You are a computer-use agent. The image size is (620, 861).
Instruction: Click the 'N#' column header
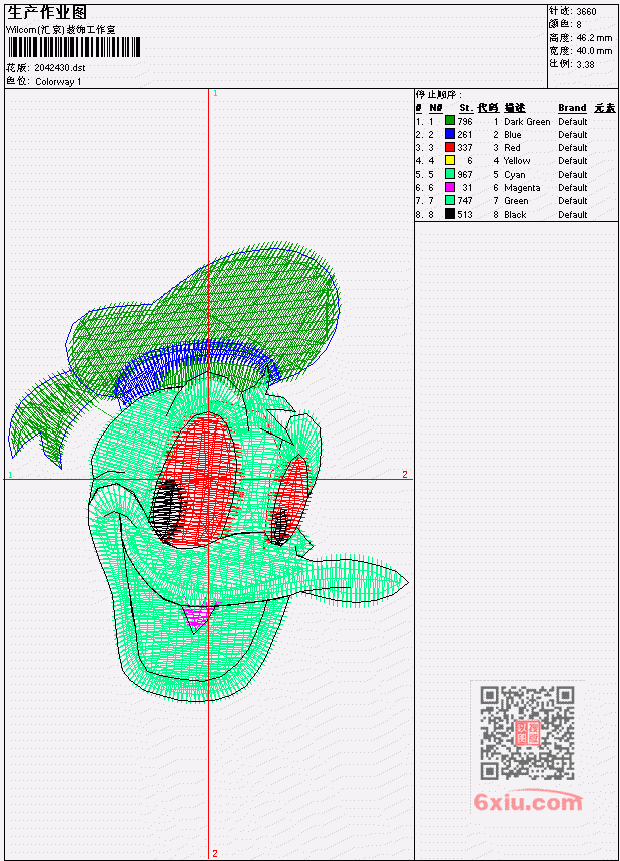pos(435,108)
